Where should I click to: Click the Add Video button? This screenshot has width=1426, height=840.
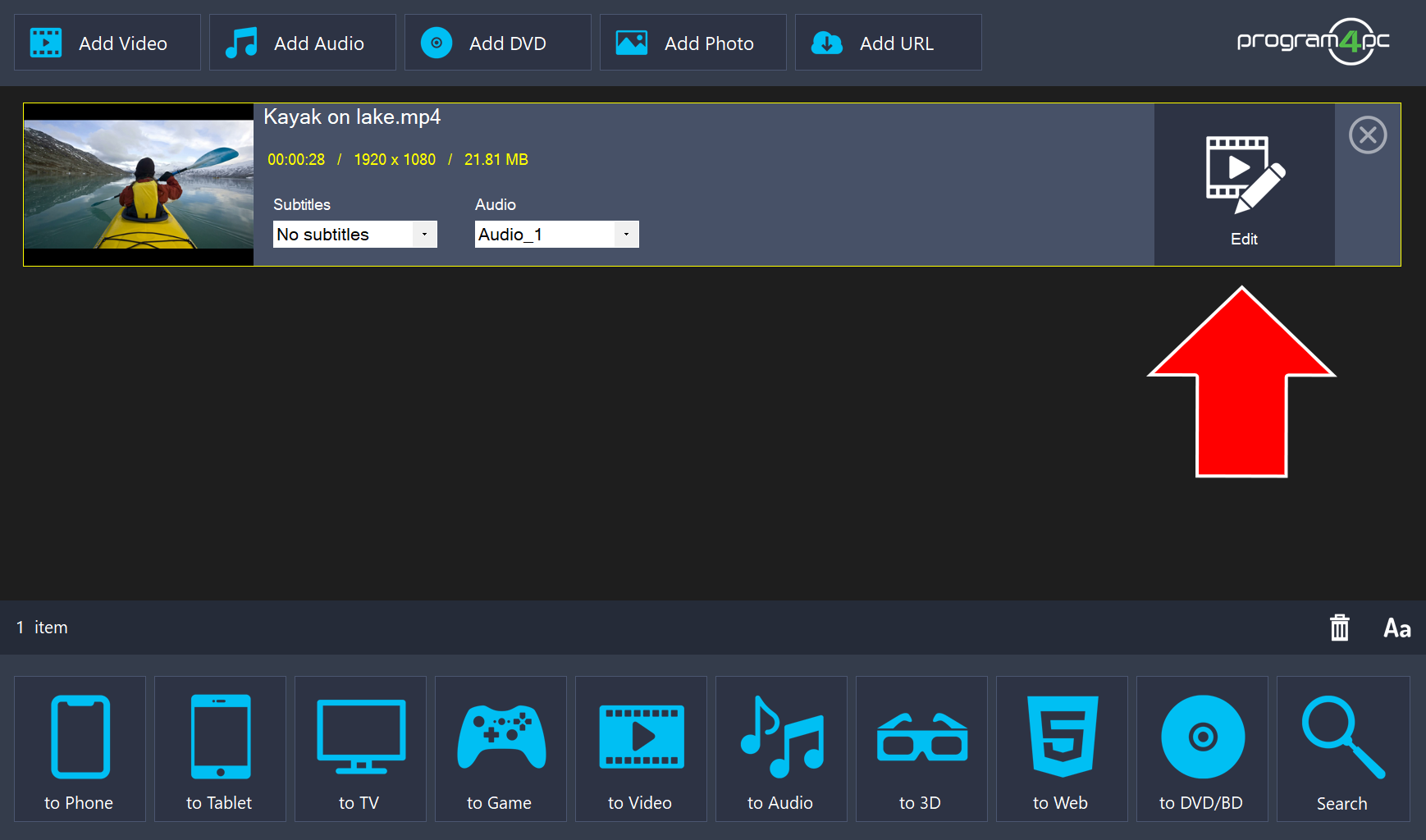[x=107, y=43]
